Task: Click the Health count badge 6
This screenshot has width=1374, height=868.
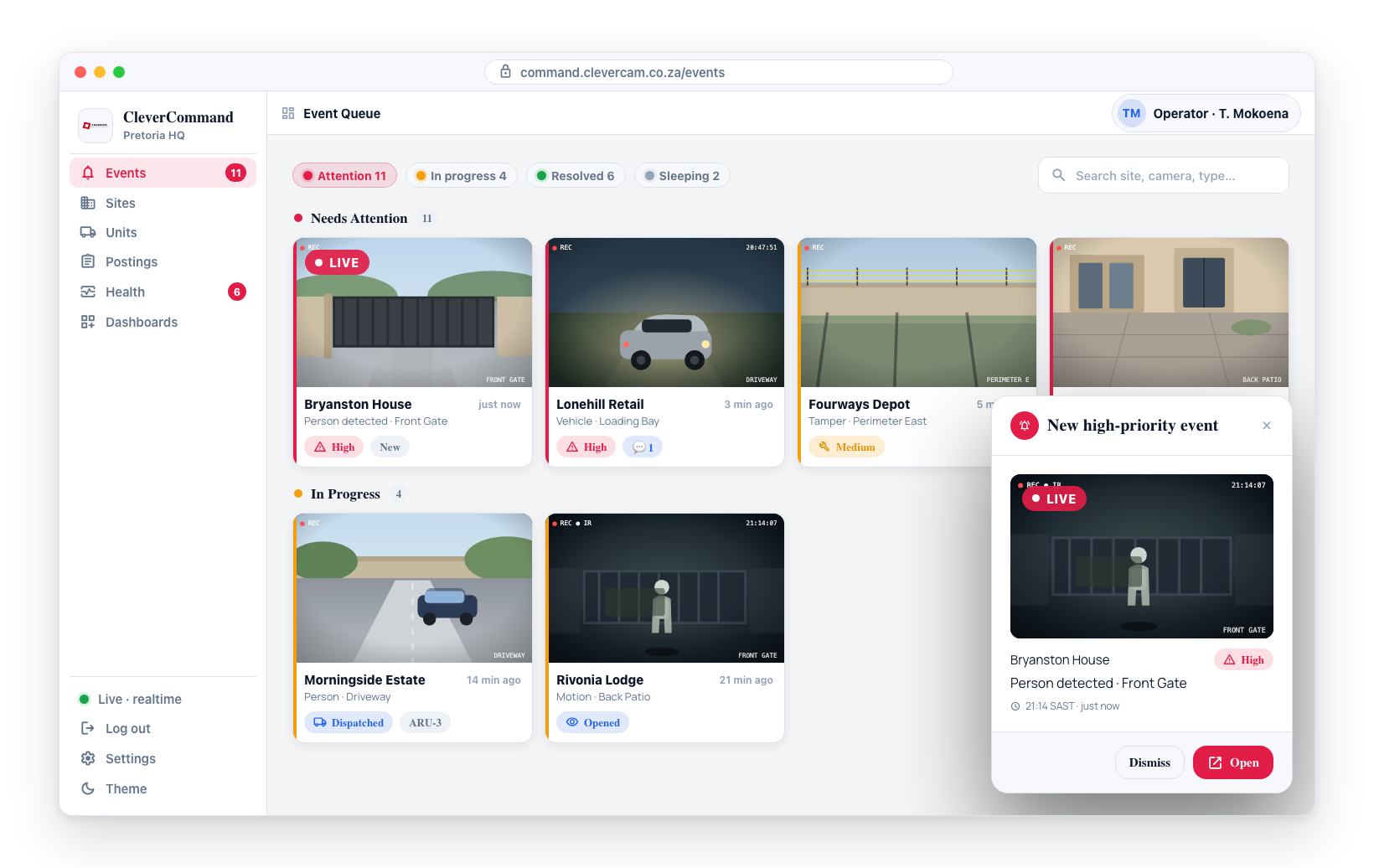Action: coord(237,292)
